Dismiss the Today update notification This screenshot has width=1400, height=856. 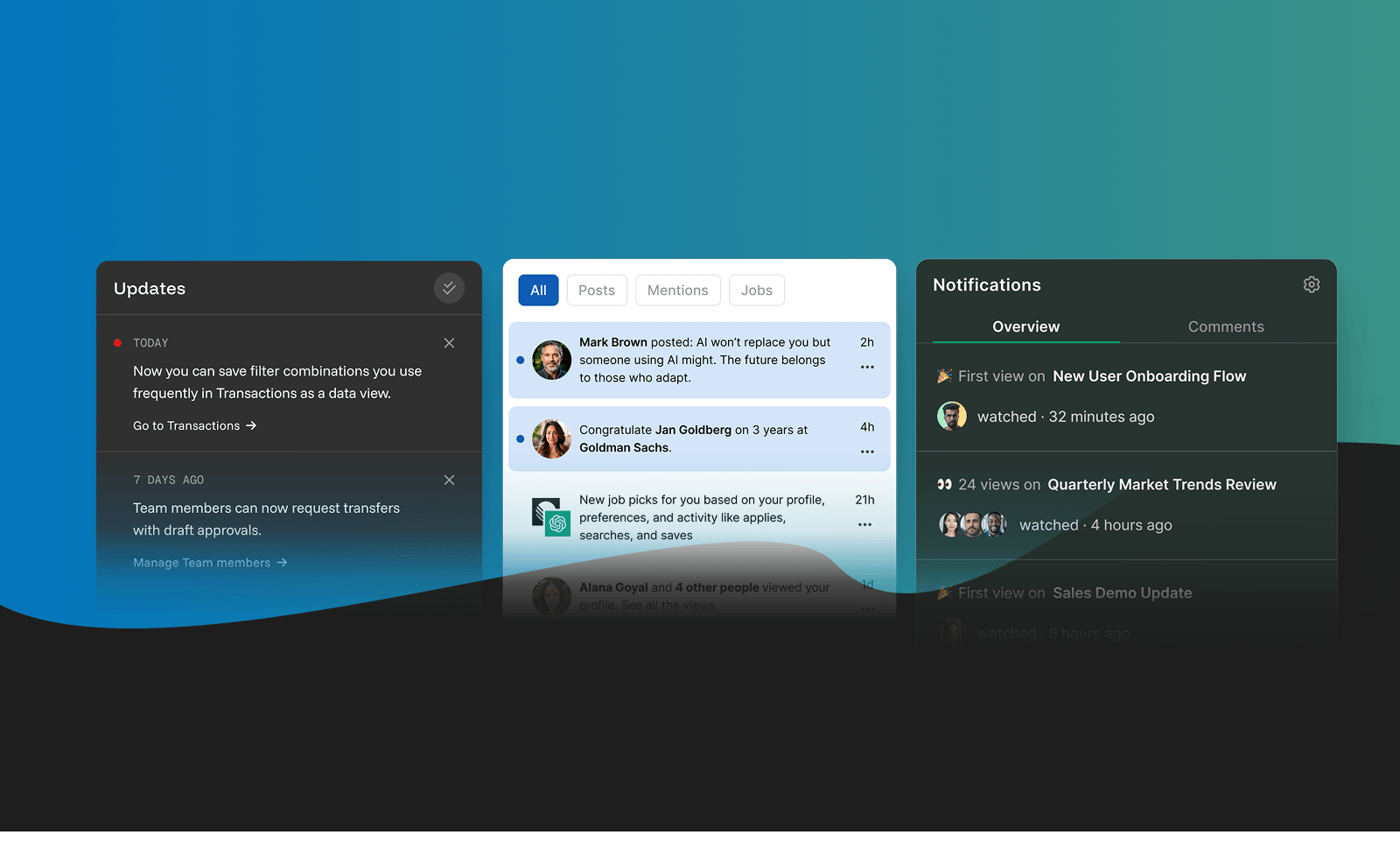pyautogui.click(x=449, y=342)
